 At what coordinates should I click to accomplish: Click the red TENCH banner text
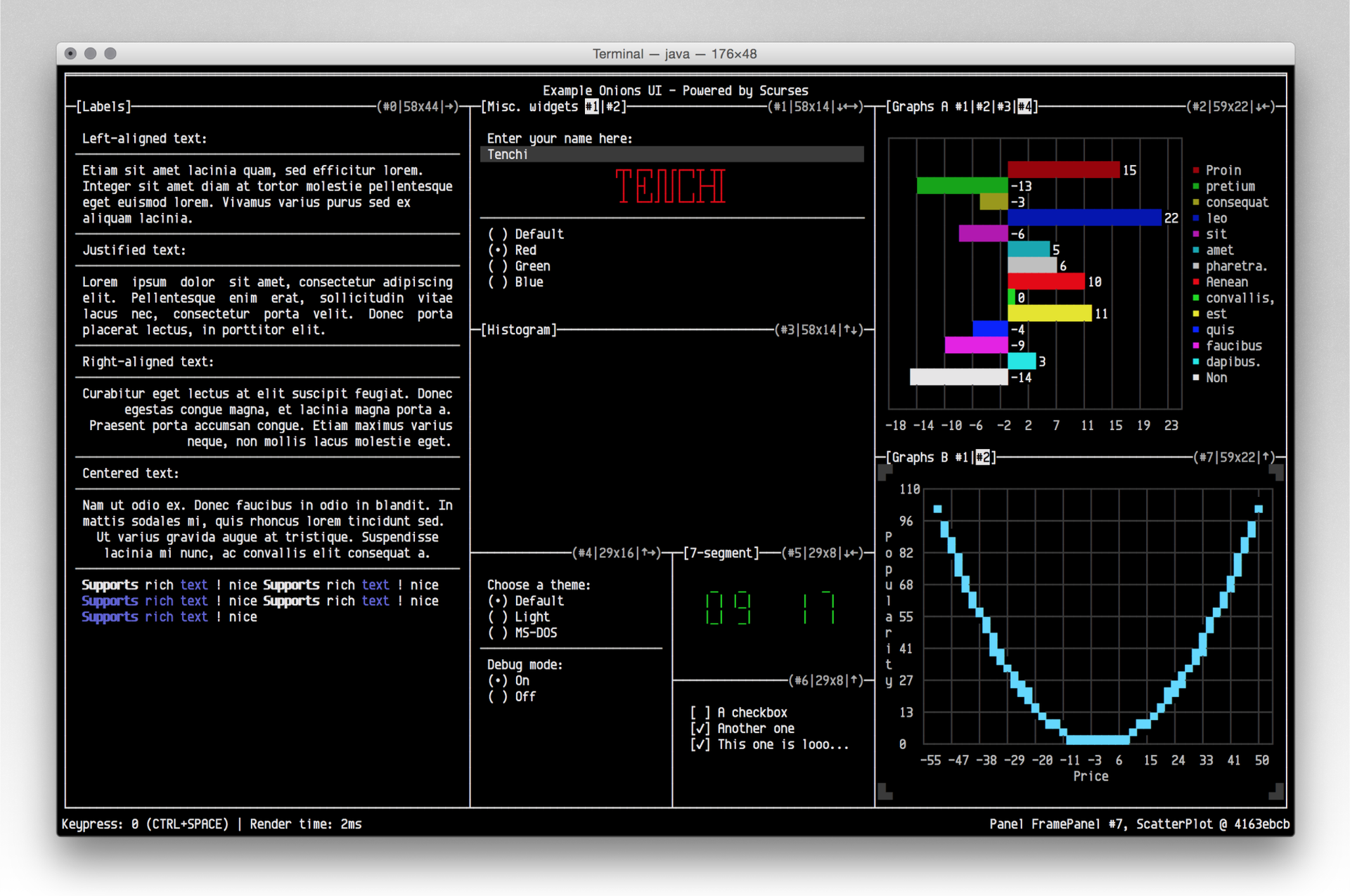tap(670, 186)
